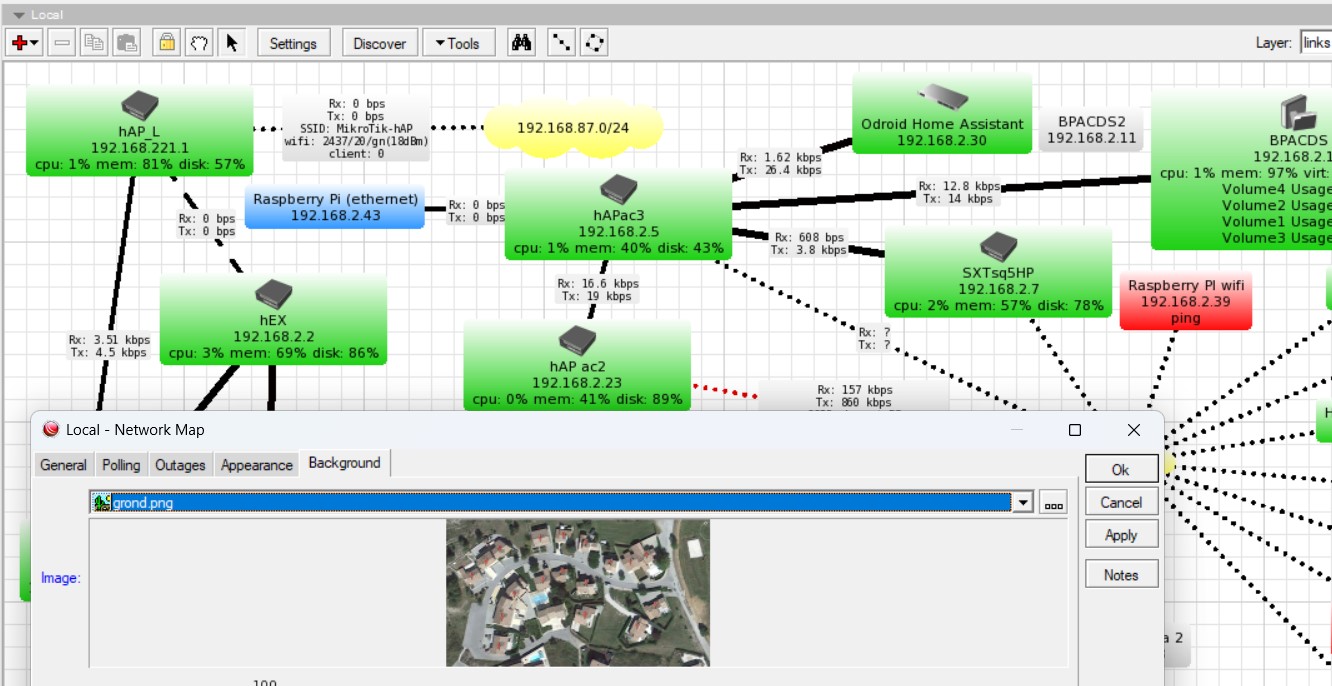Click the Odroid Home Assistant device icon
1332x686 pixels.
tap(942, 96)
